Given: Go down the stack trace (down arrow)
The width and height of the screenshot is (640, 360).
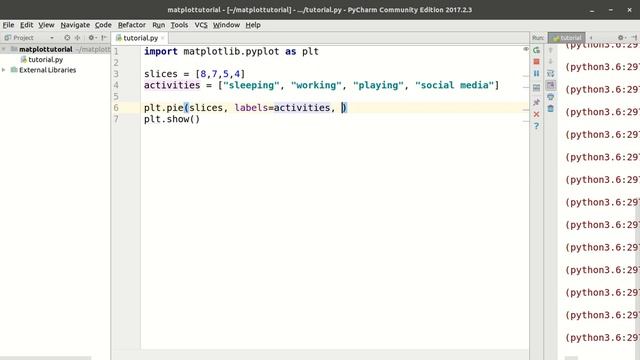Looking at the screenshot, I should point(551,62).
